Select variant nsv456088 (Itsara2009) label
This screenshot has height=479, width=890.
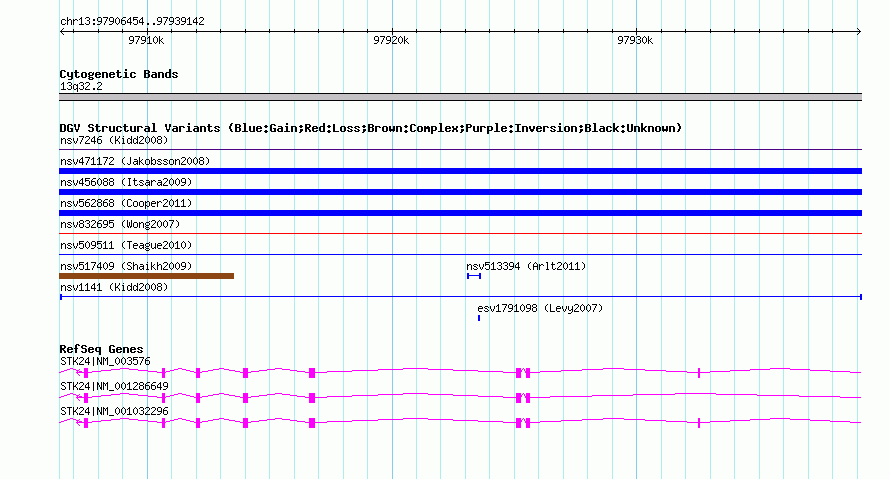pos(126,182)
